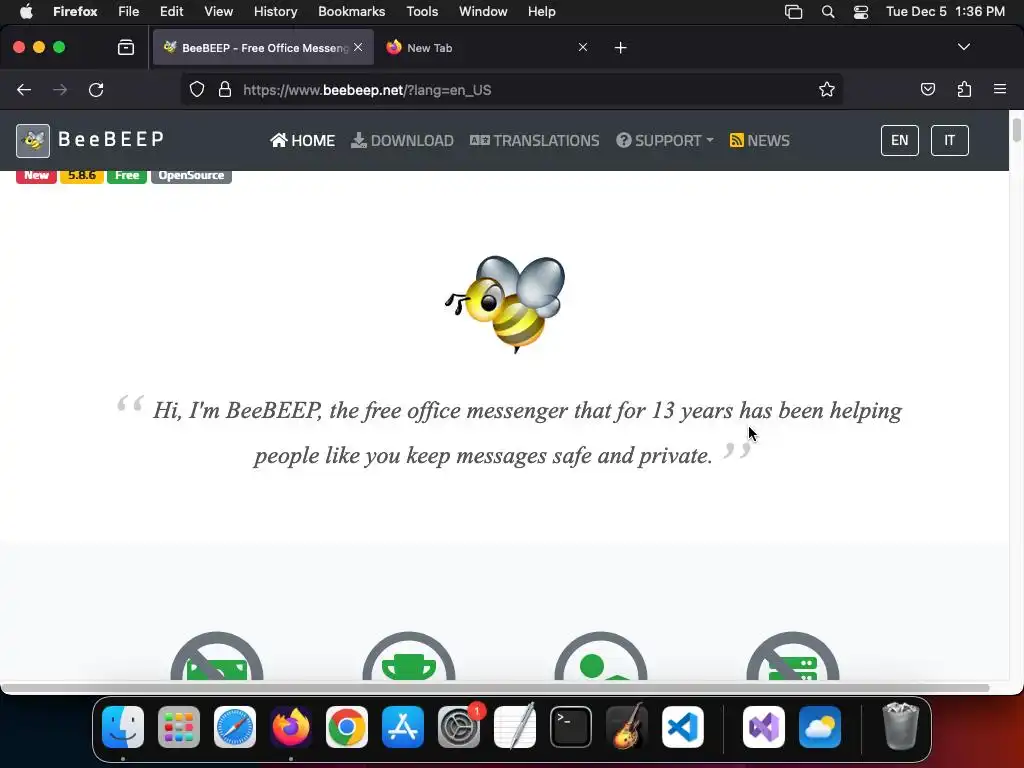
Task: Open the DOWNLOAD page link
Action: pos(402,140)
